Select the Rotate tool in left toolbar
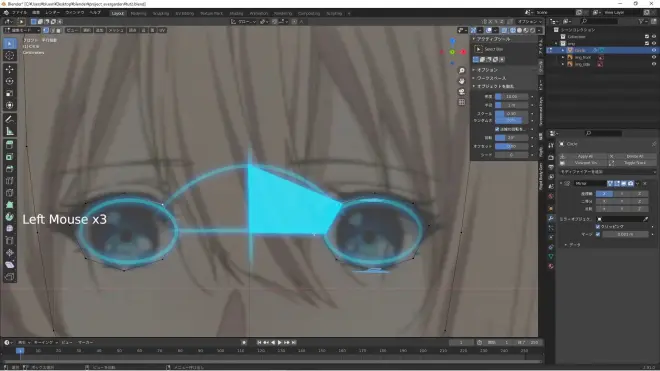This screenshot has height=371, width=660. [10, 81]
